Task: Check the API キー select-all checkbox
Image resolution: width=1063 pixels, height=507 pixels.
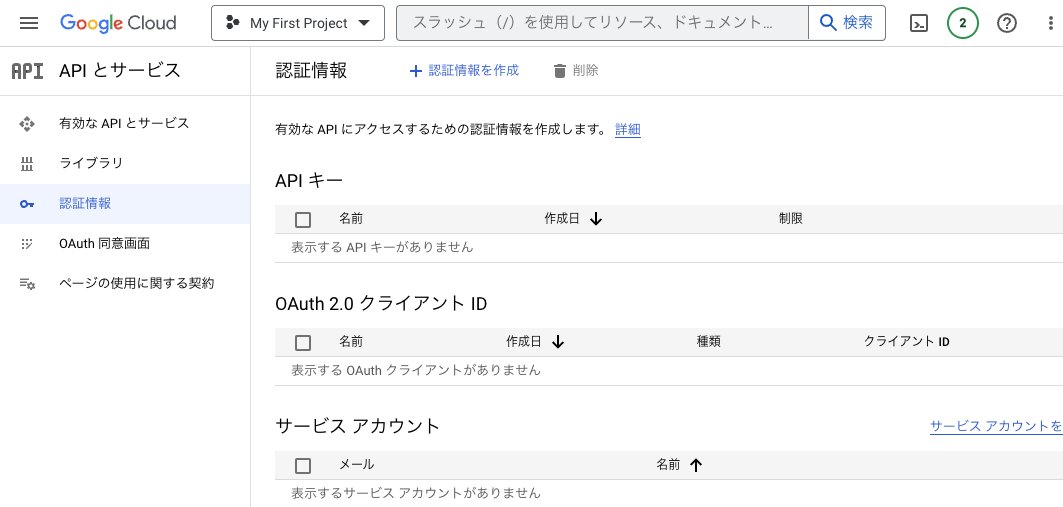Action: (303, 220)
